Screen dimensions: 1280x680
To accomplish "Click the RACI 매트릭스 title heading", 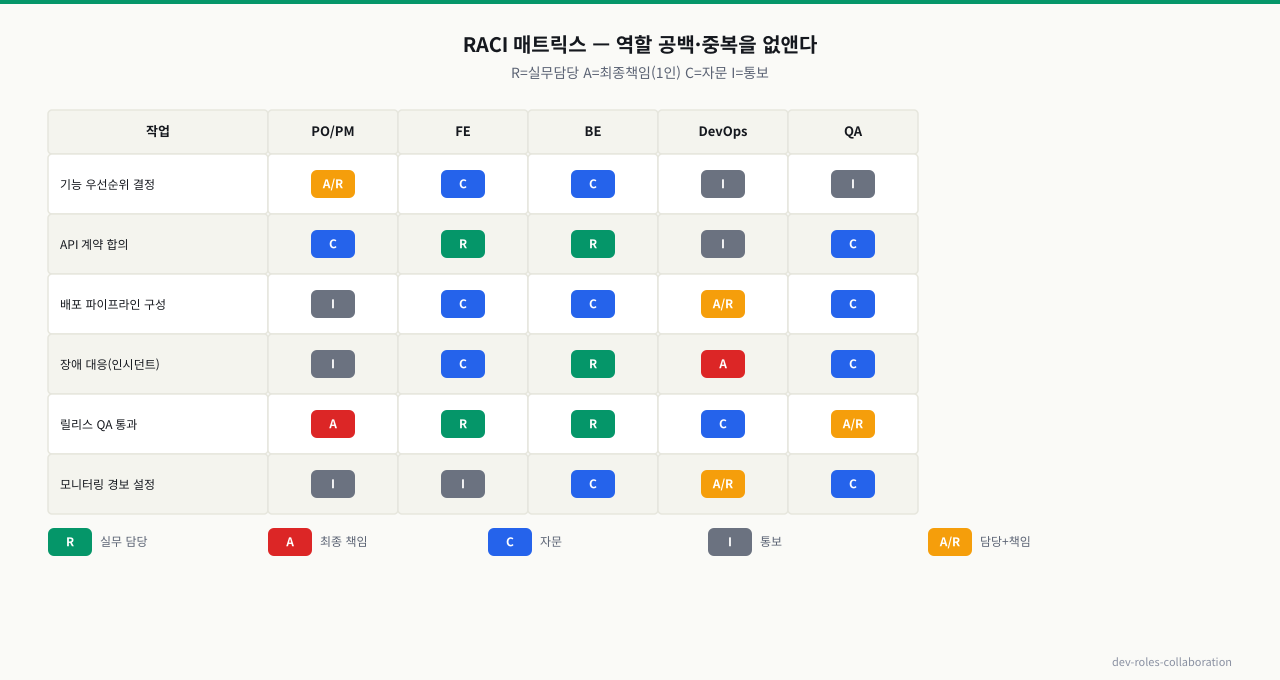I will click(640, 45).
